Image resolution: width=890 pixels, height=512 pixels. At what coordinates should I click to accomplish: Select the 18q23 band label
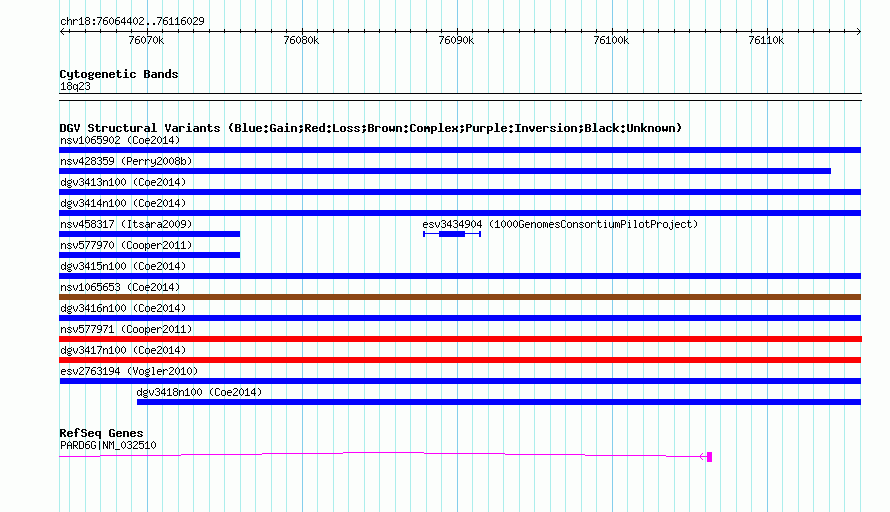coord(75,86)
